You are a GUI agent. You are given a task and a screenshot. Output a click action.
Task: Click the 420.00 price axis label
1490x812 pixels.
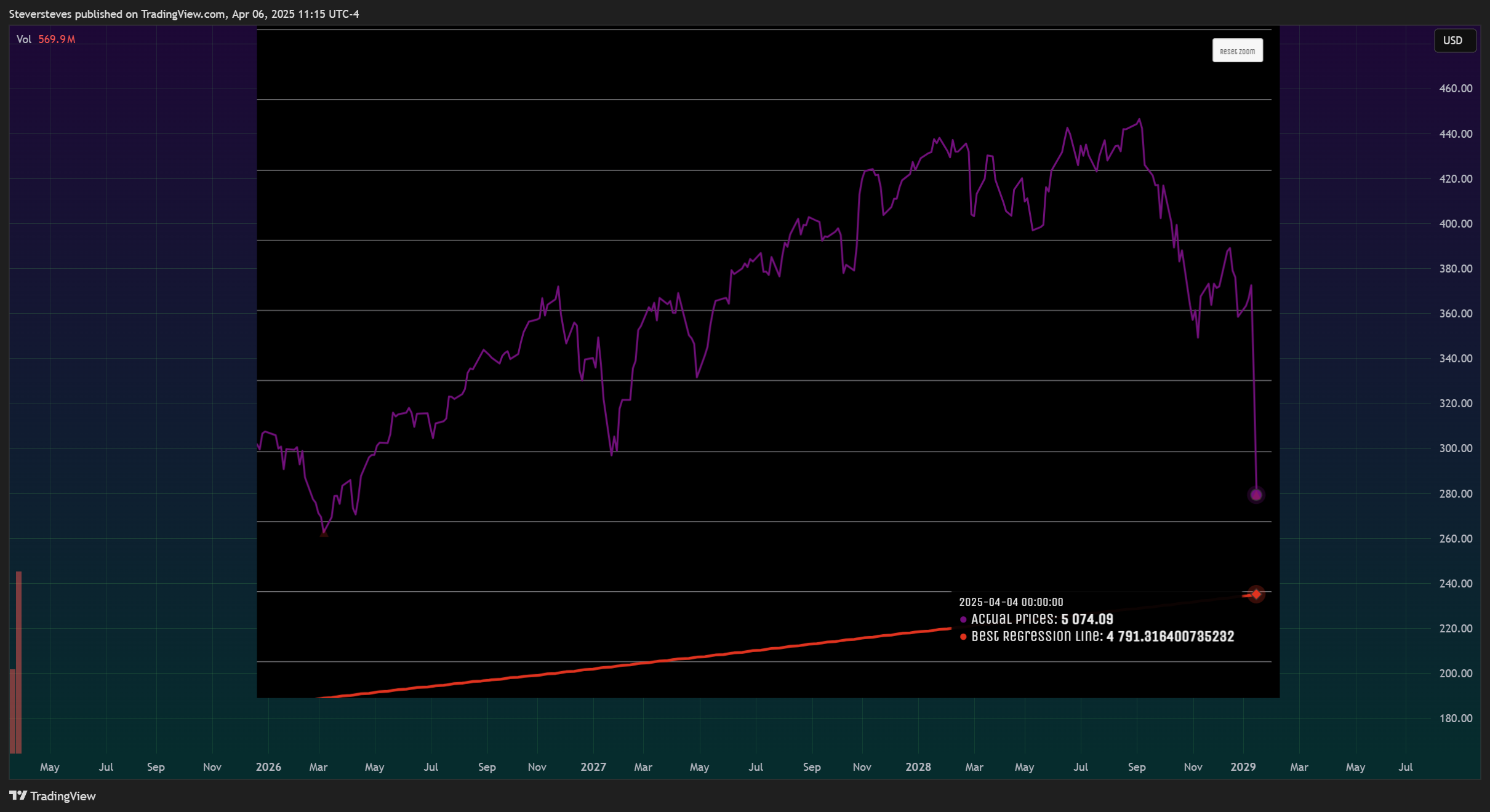coord(1456,179)
